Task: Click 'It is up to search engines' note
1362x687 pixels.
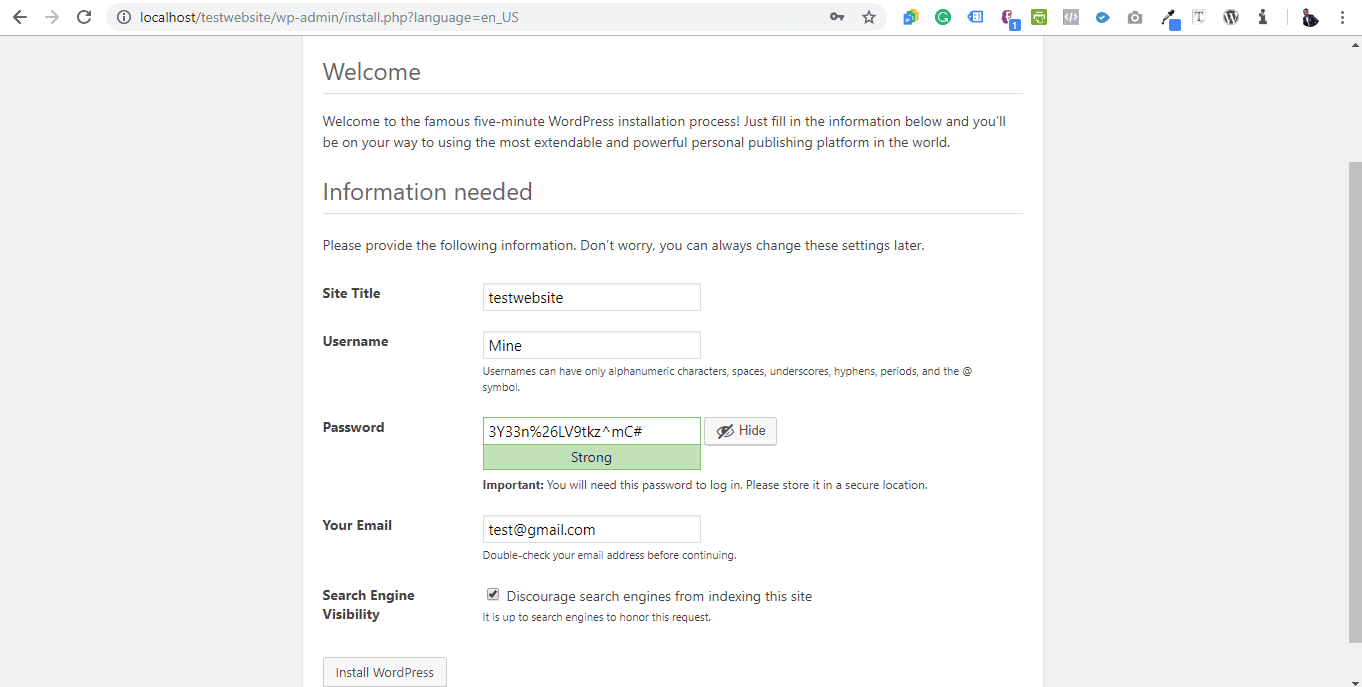Action: click(596, 617)
